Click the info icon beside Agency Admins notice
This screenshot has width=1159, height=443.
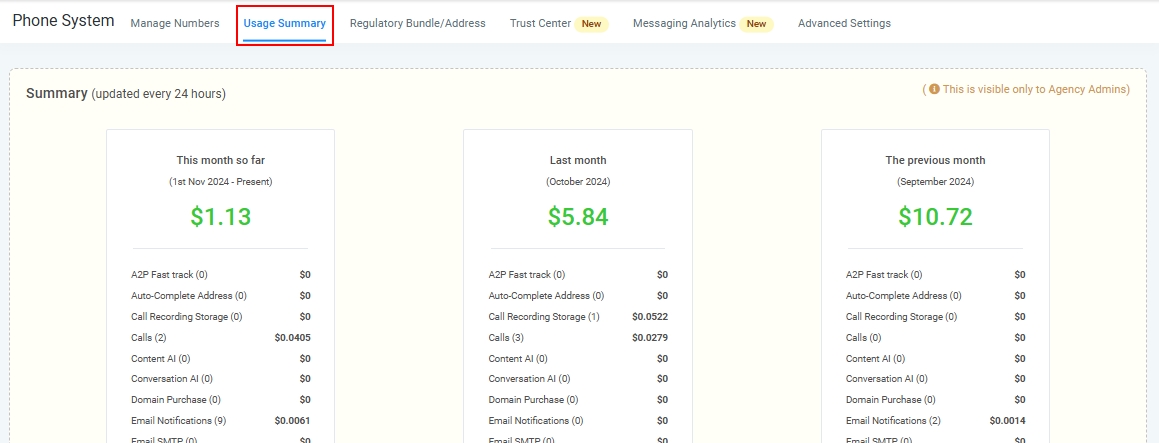934,89
